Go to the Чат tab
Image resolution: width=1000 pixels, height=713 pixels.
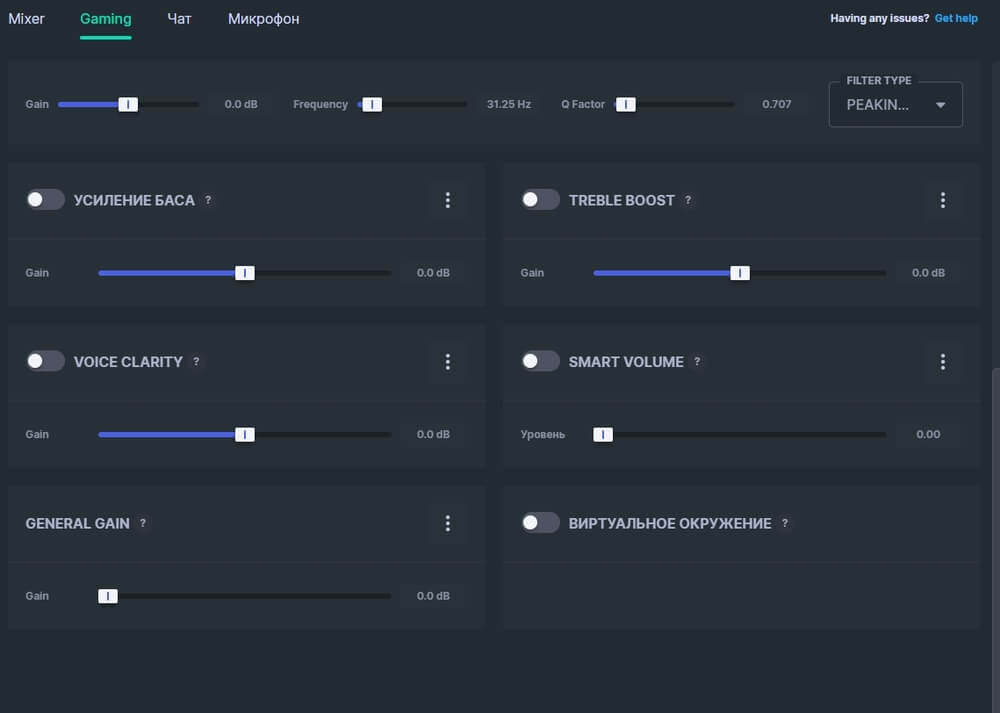click(x=180, y=19)
